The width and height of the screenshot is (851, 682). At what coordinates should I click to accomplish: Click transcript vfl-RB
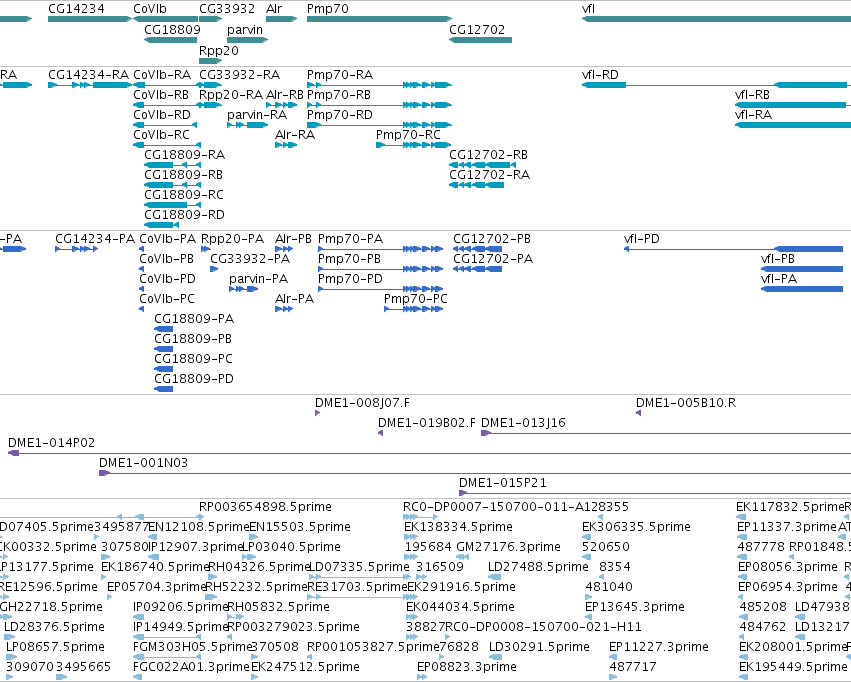752,95
